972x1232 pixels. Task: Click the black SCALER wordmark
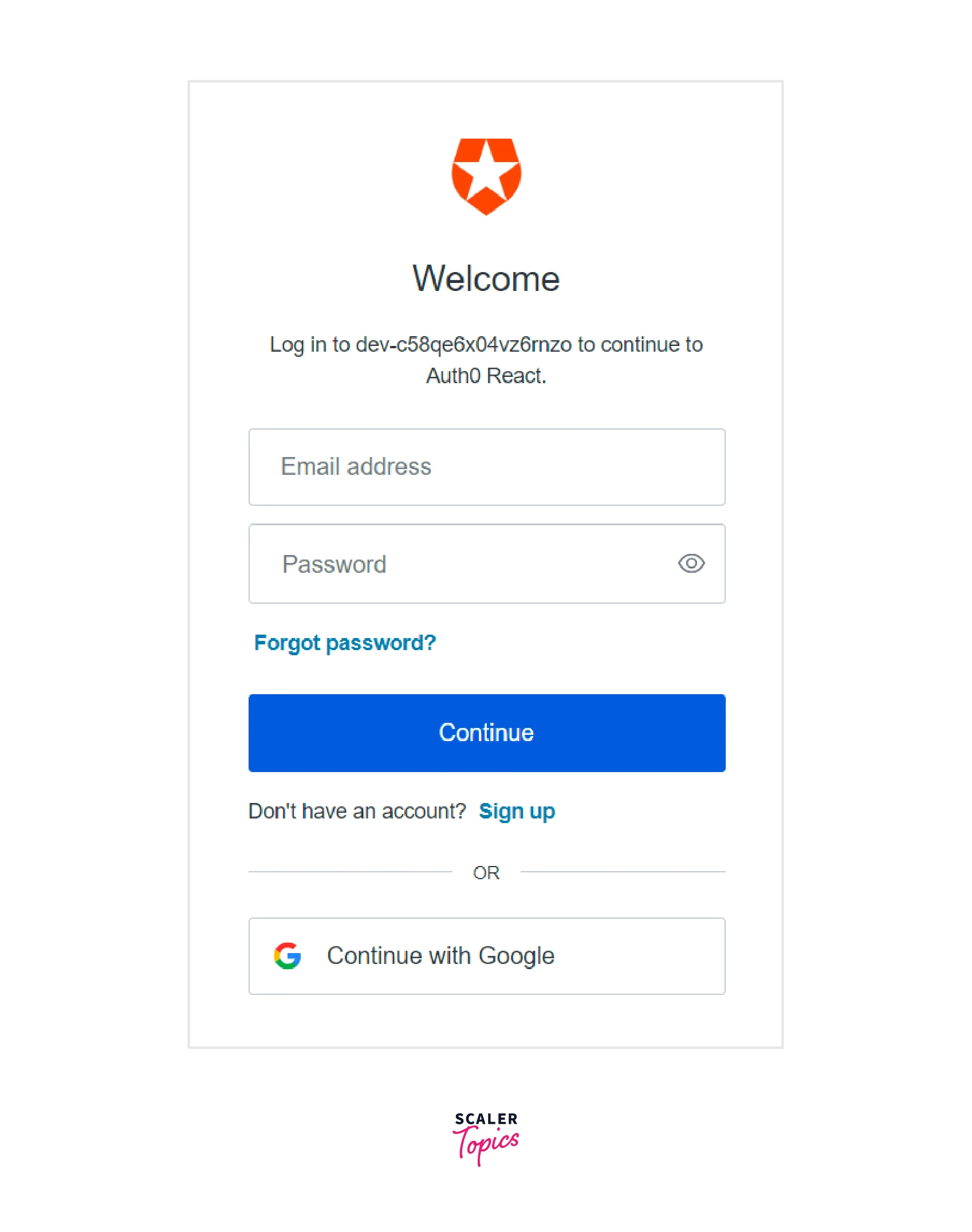pyautogui.click(x=486, y=1119)
